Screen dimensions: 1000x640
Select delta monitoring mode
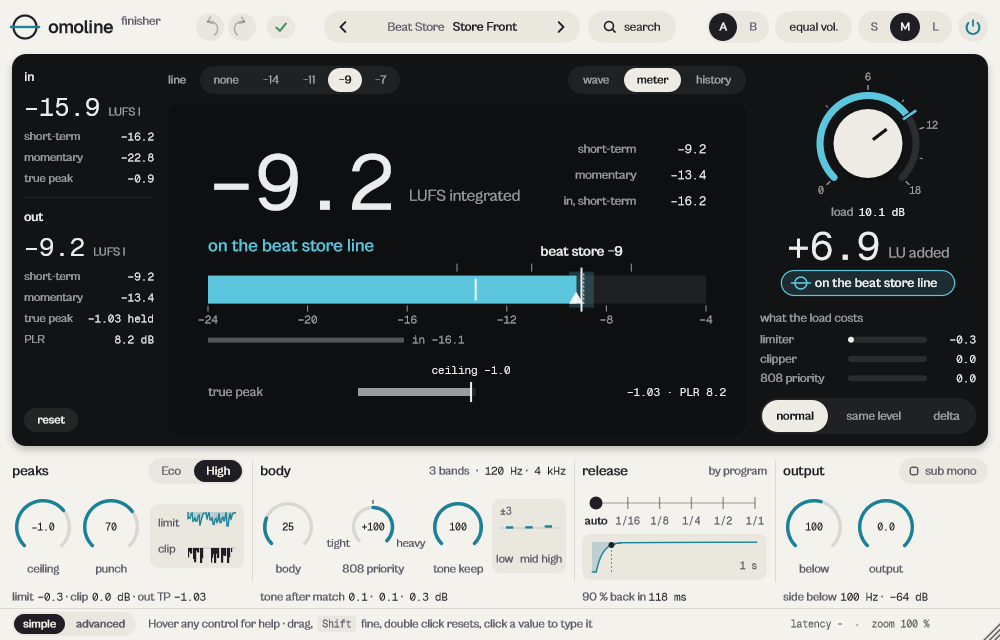point(946,416)
